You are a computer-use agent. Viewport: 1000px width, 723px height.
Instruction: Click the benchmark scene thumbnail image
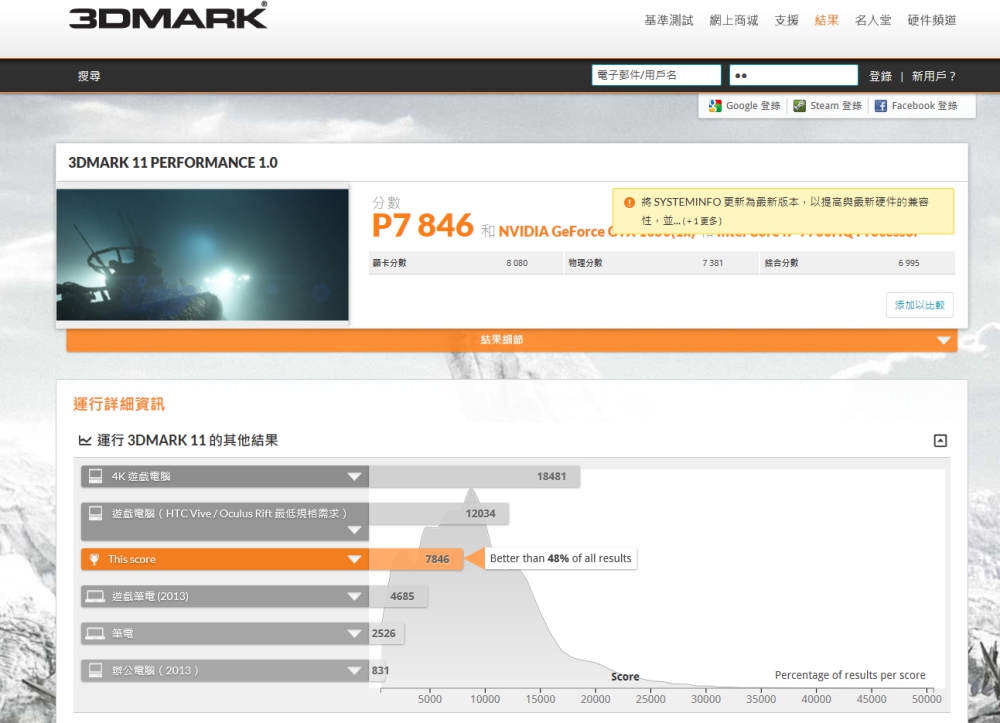tap(203, 254)
